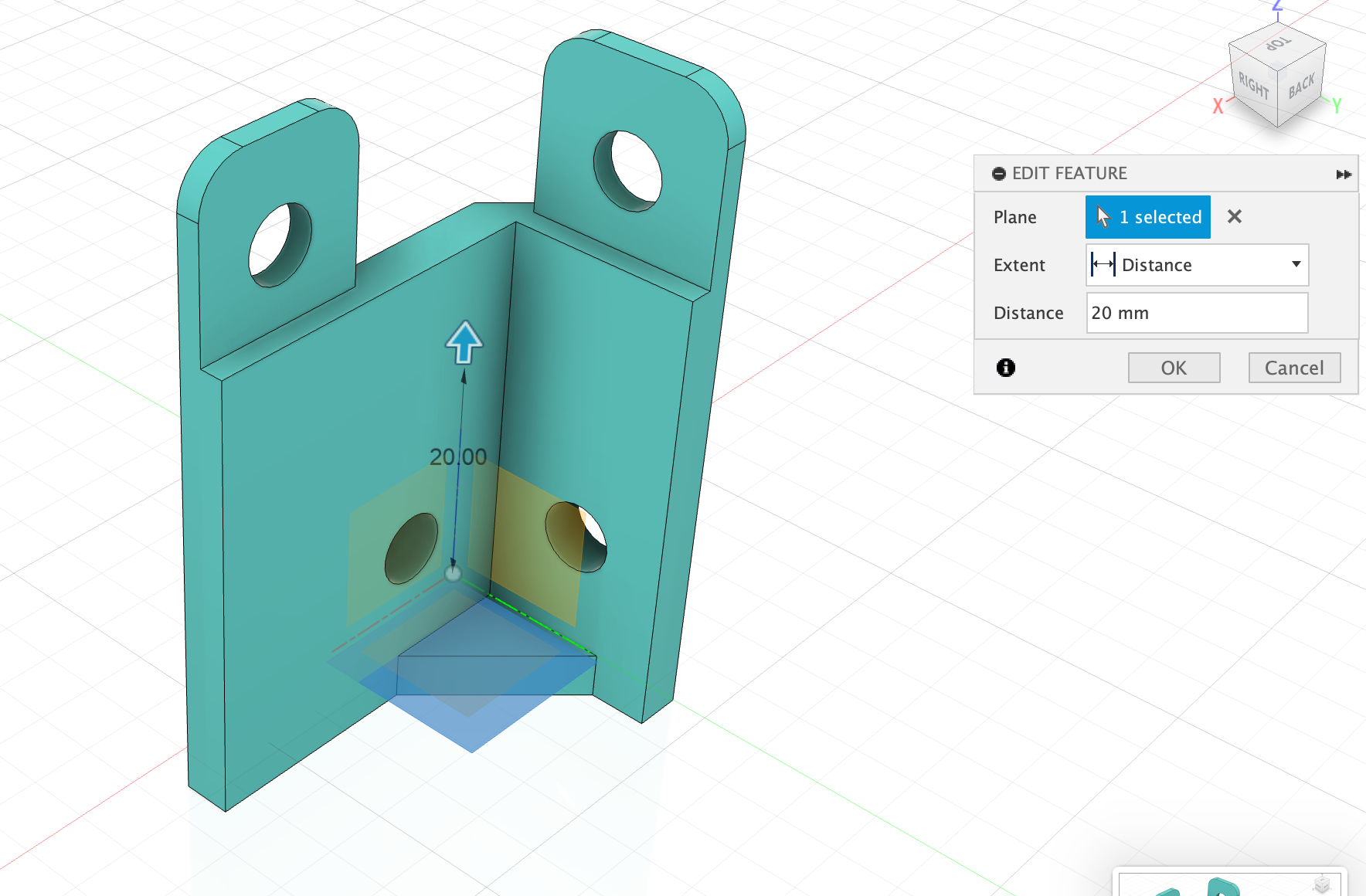Click OK in the Edit Feature dialog
This screenshot has height=896, width=1366.
(1174, 368)
